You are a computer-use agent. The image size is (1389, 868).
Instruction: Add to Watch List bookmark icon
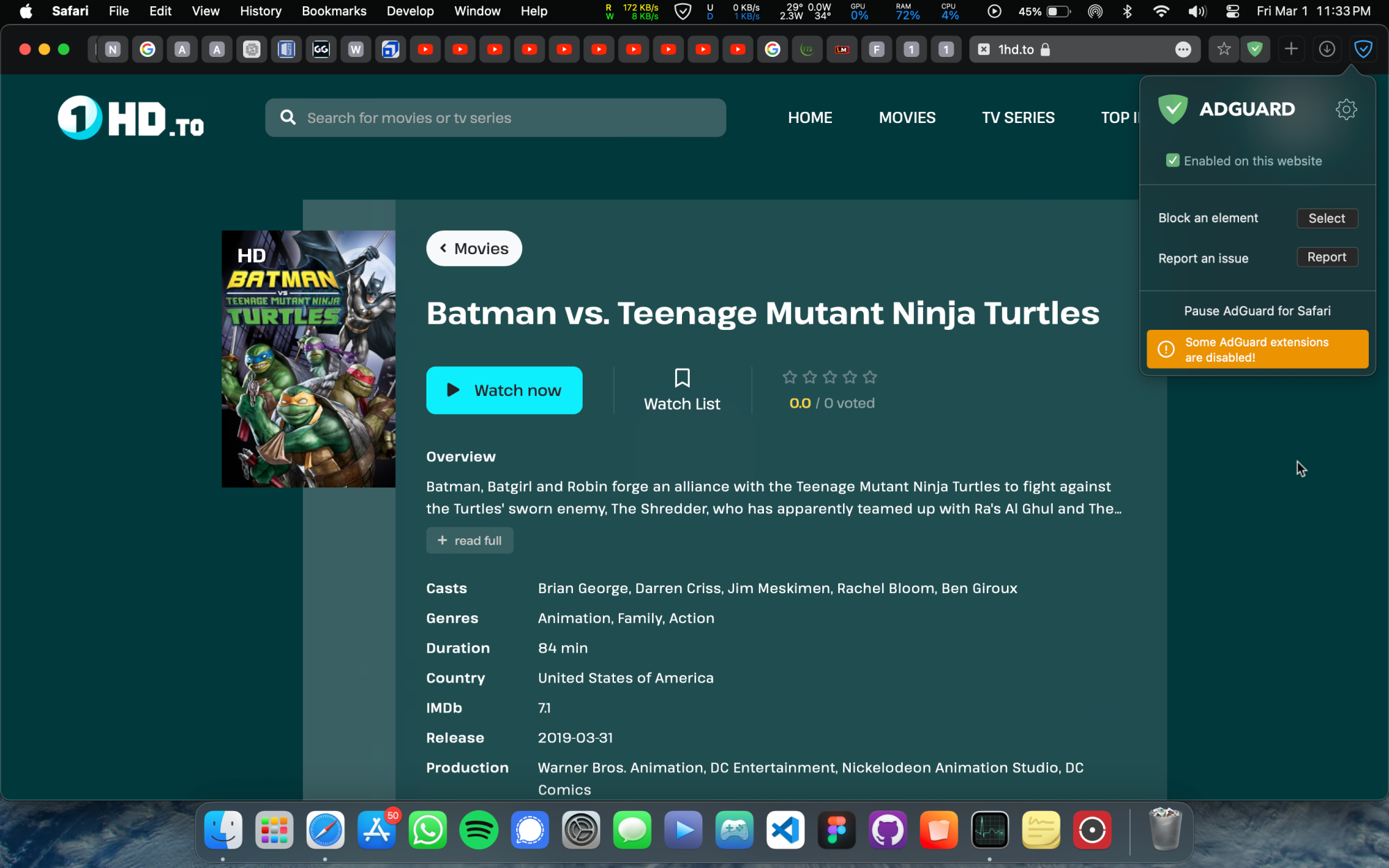pos(682,378)
